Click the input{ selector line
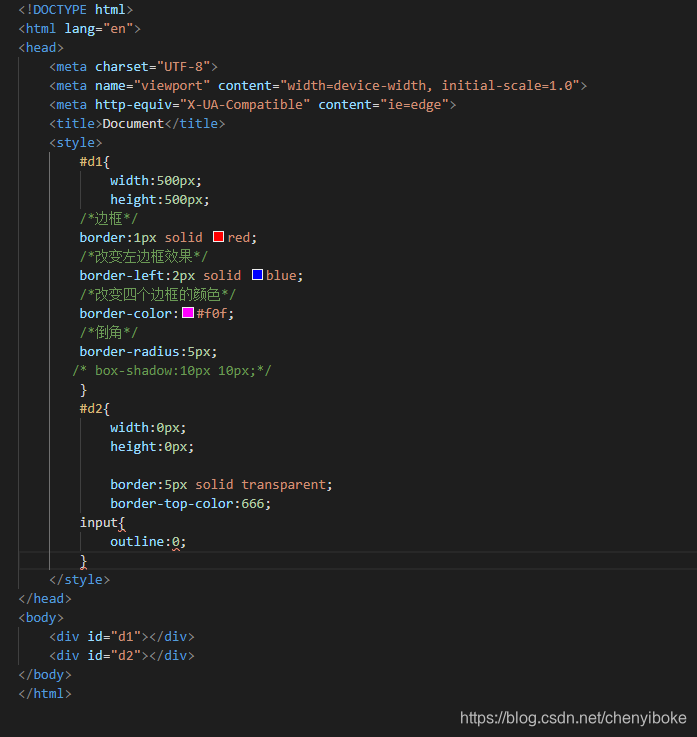This screenshot has width=697, height=737. point(102,523)
